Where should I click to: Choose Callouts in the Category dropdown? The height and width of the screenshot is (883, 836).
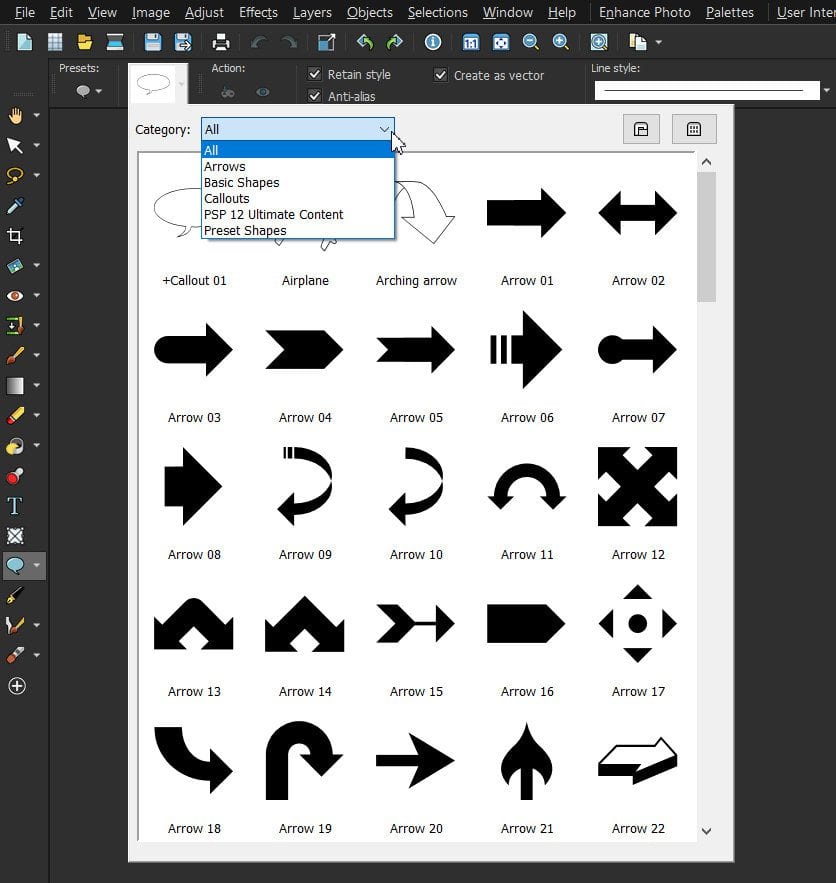[x=226, y=198]
